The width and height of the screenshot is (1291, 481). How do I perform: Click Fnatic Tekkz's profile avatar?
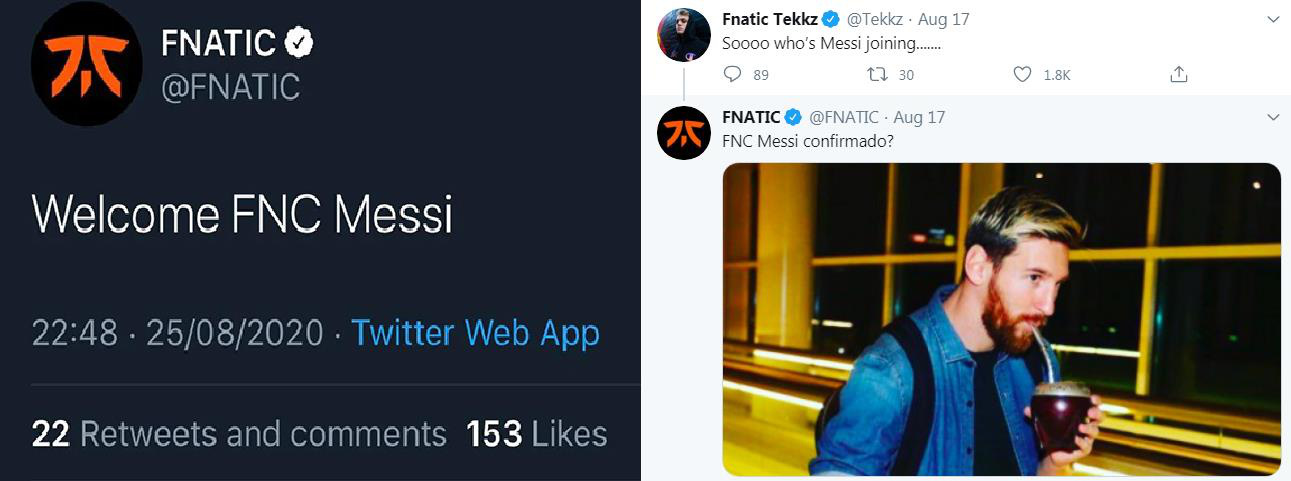click(x=684, y=35)
